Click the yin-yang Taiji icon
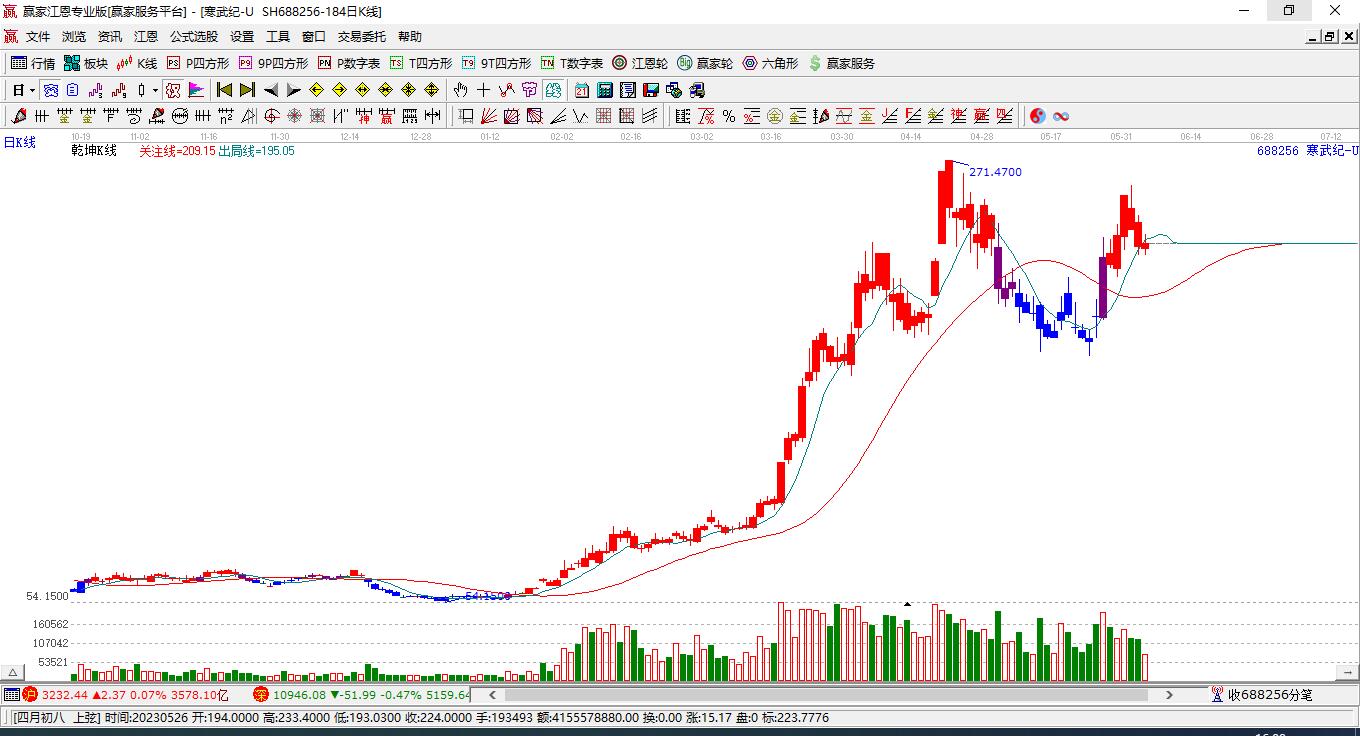The width and height of the screenshot is (1360, 736). coord(1038,116)
